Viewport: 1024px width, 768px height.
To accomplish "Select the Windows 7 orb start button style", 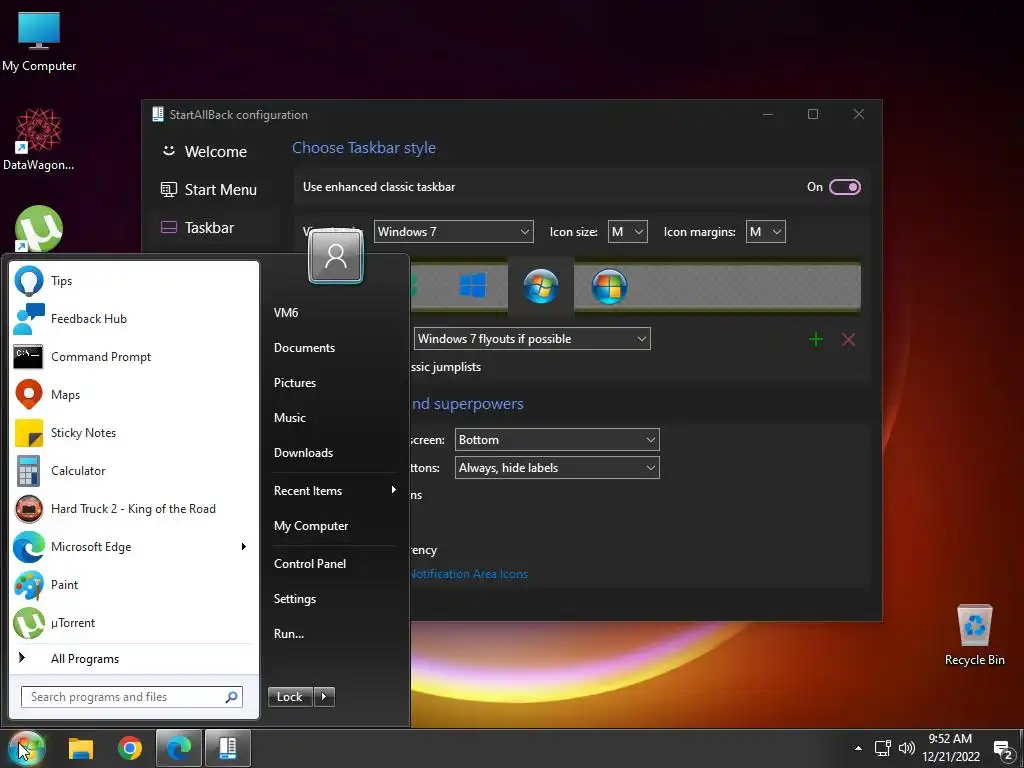I will point(541,286).
